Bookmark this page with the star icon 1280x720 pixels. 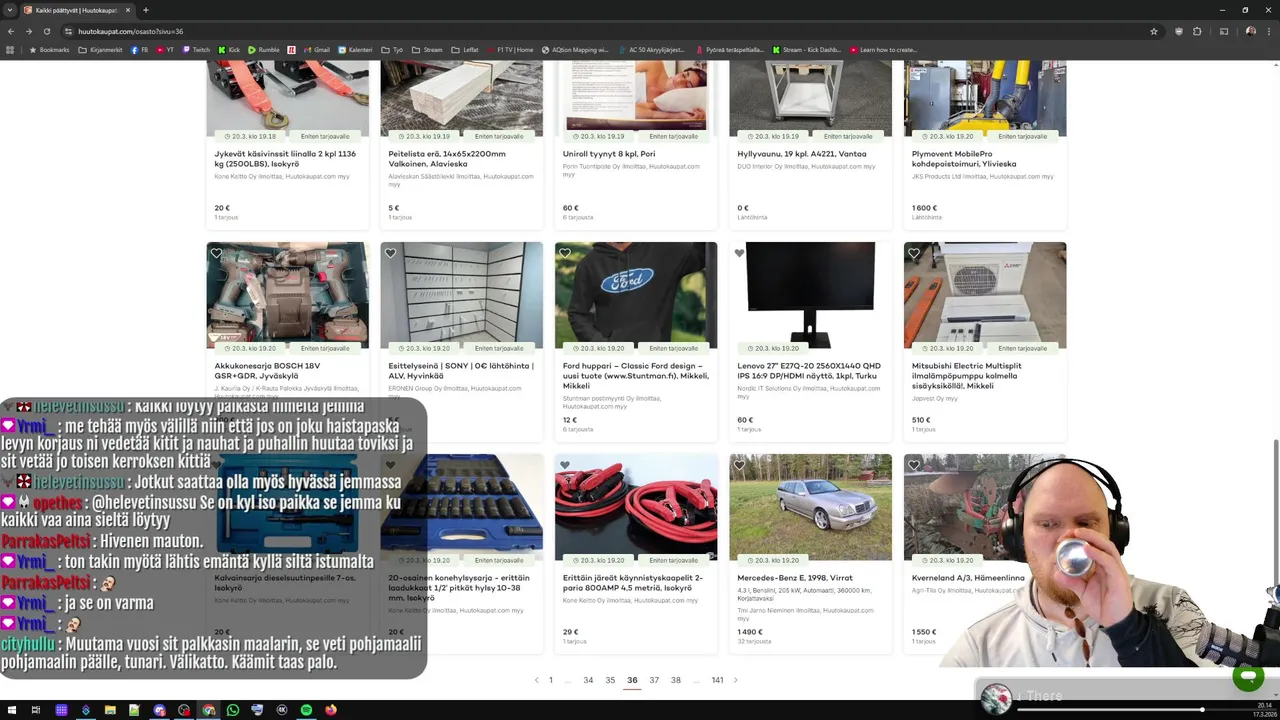[x=1154, y=31]
